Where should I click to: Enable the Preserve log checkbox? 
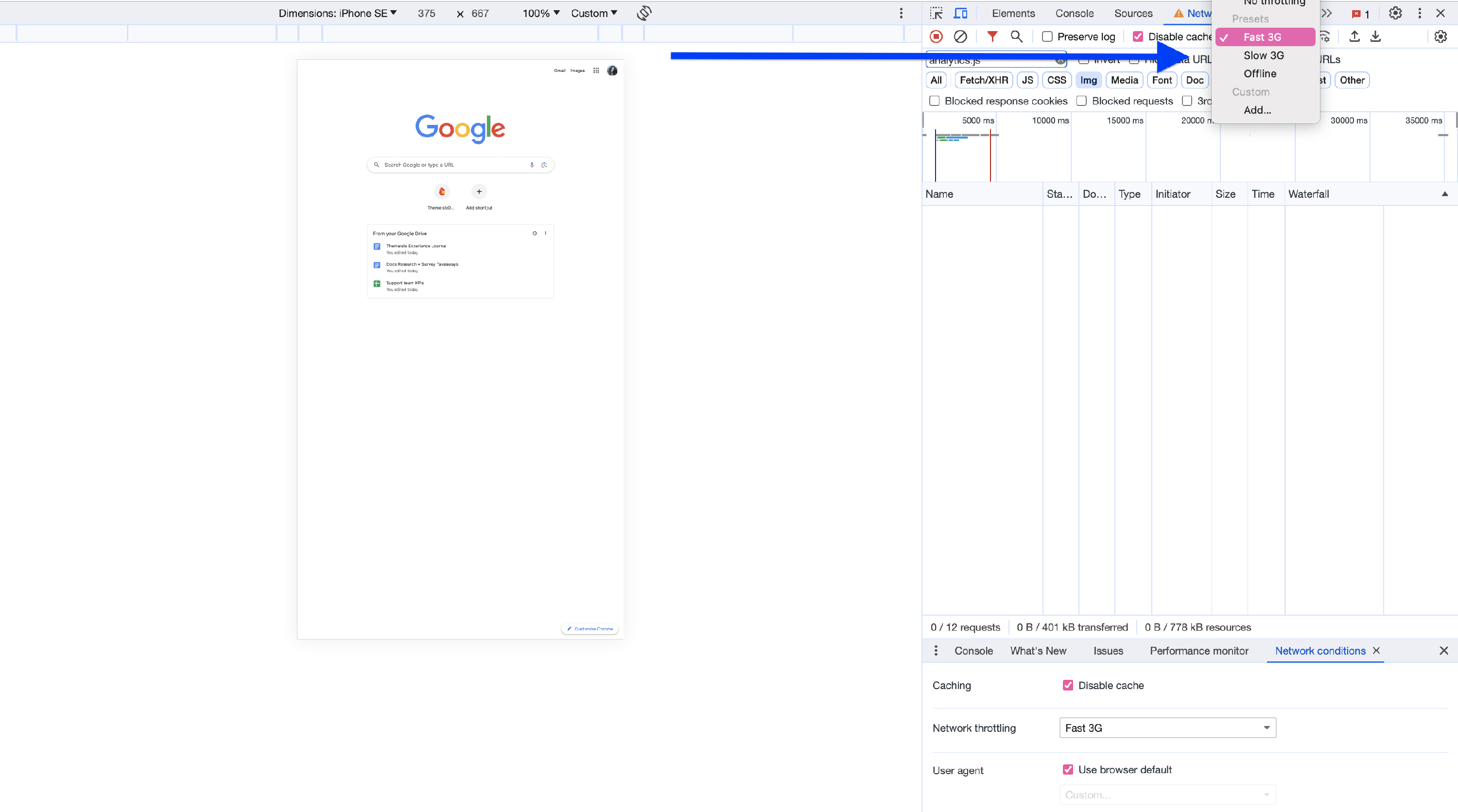[1048, 37]
